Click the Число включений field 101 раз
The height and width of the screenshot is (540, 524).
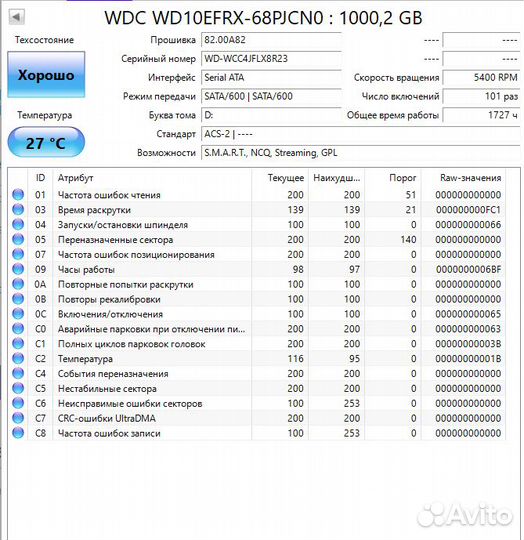(x=481, y=96)
